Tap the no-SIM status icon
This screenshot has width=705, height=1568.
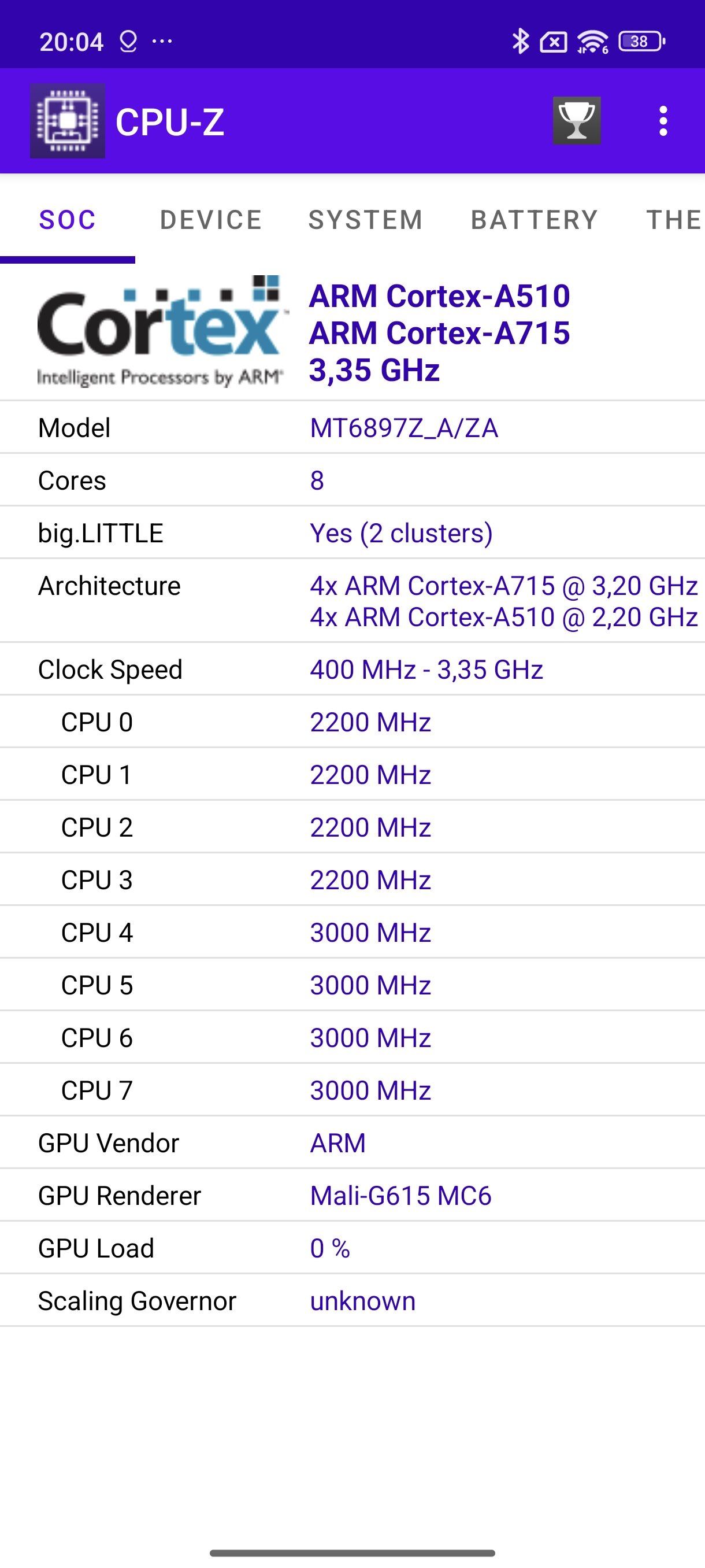coord(553,42)
